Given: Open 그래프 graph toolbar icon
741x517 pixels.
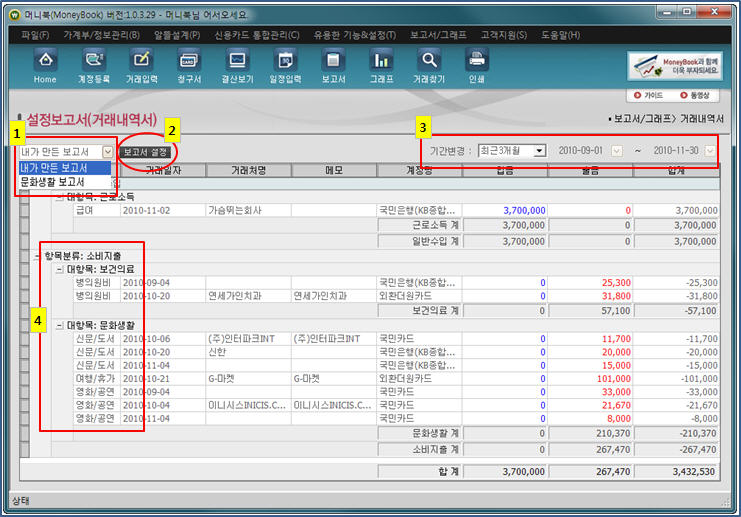Looking at the screenshot, I should (x=381, y=66).
